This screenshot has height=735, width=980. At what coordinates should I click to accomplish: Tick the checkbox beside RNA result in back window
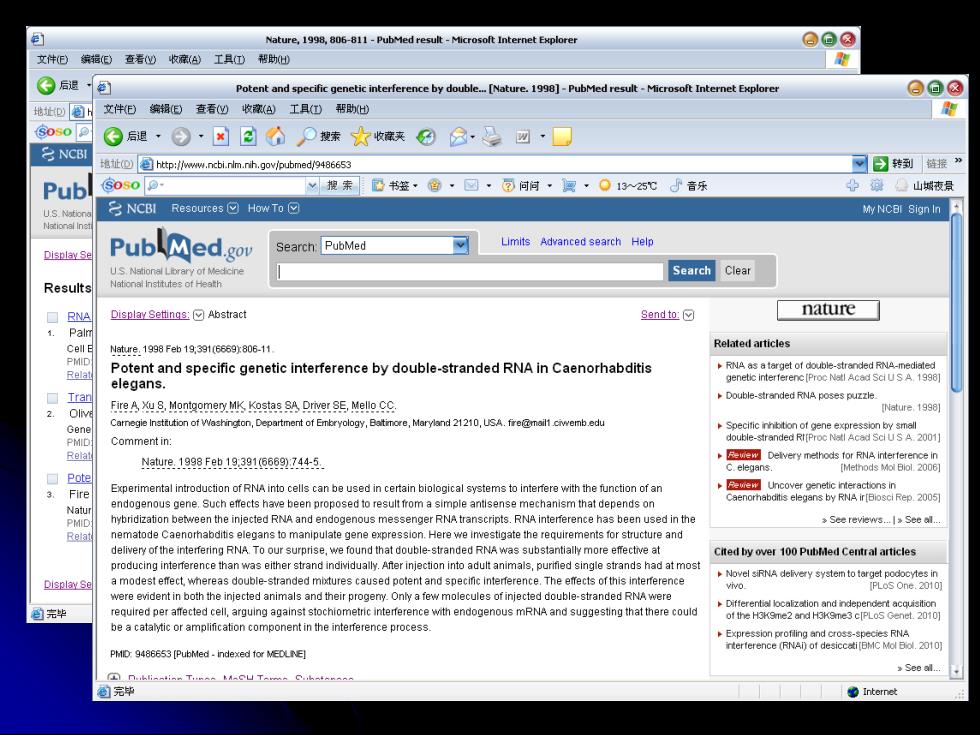tap(52, 317)
